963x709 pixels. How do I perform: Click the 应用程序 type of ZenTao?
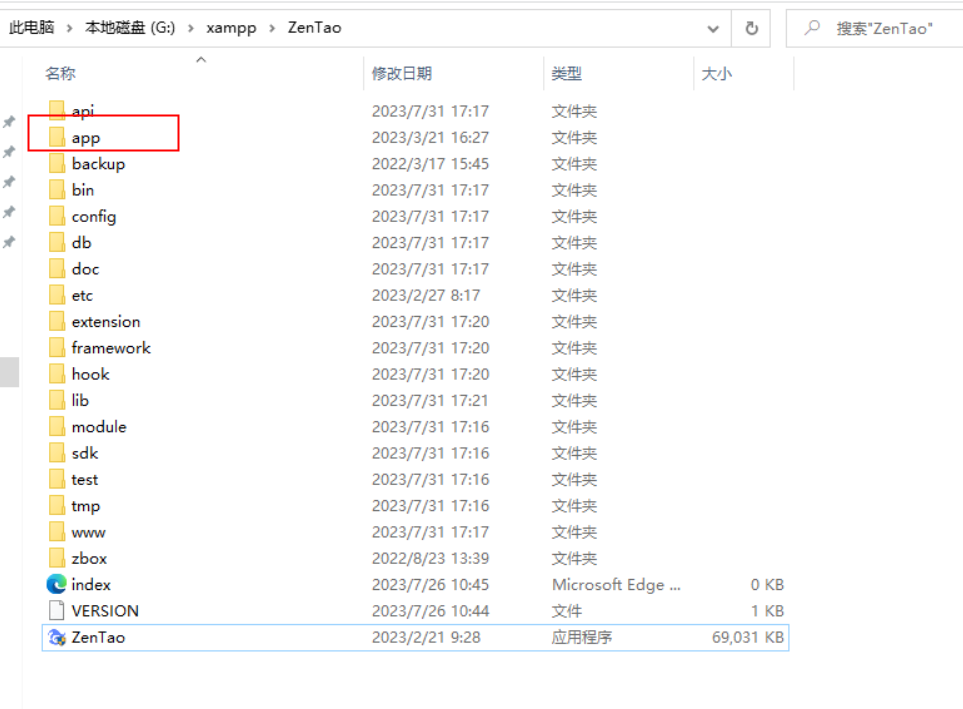[x=581, y=637]
